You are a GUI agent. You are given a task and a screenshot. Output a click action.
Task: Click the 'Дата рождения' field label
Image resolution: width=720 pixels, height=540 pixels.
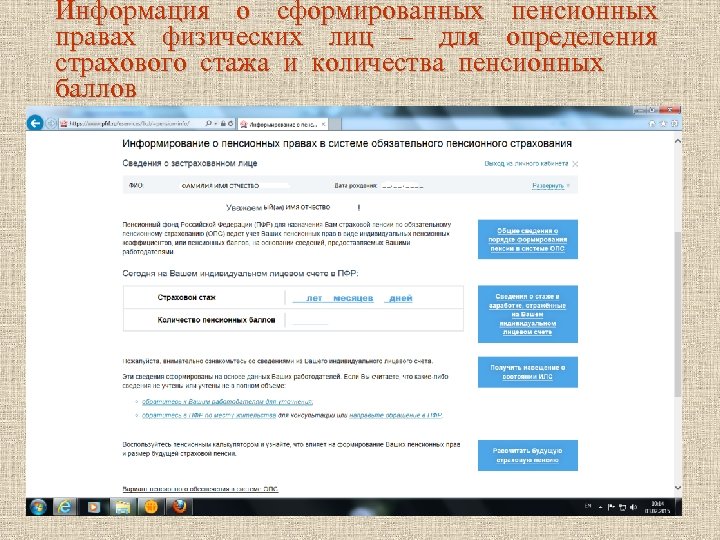click(355, 186)
